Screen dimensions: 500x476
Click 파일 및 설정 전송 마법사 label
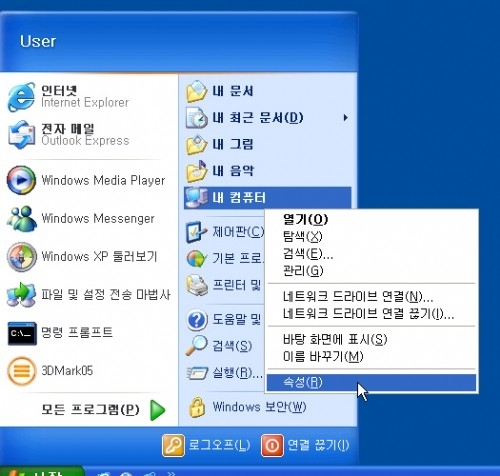pyautogui.click(x=106, y=294)
